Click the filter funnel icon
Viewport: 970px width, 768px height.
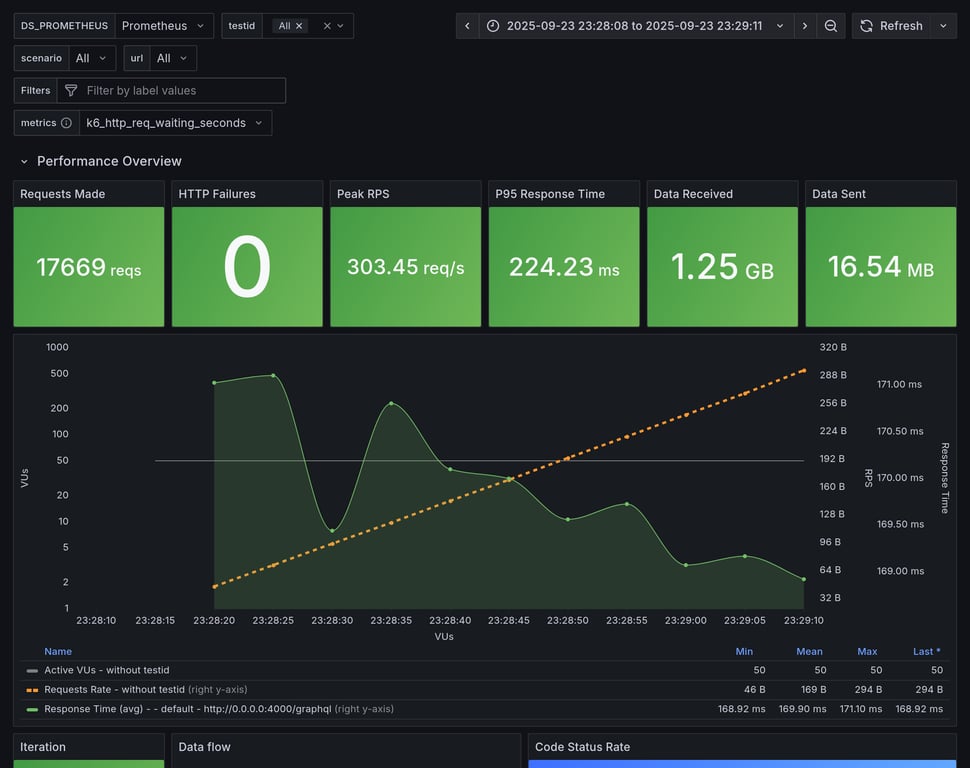pos(71,91)
